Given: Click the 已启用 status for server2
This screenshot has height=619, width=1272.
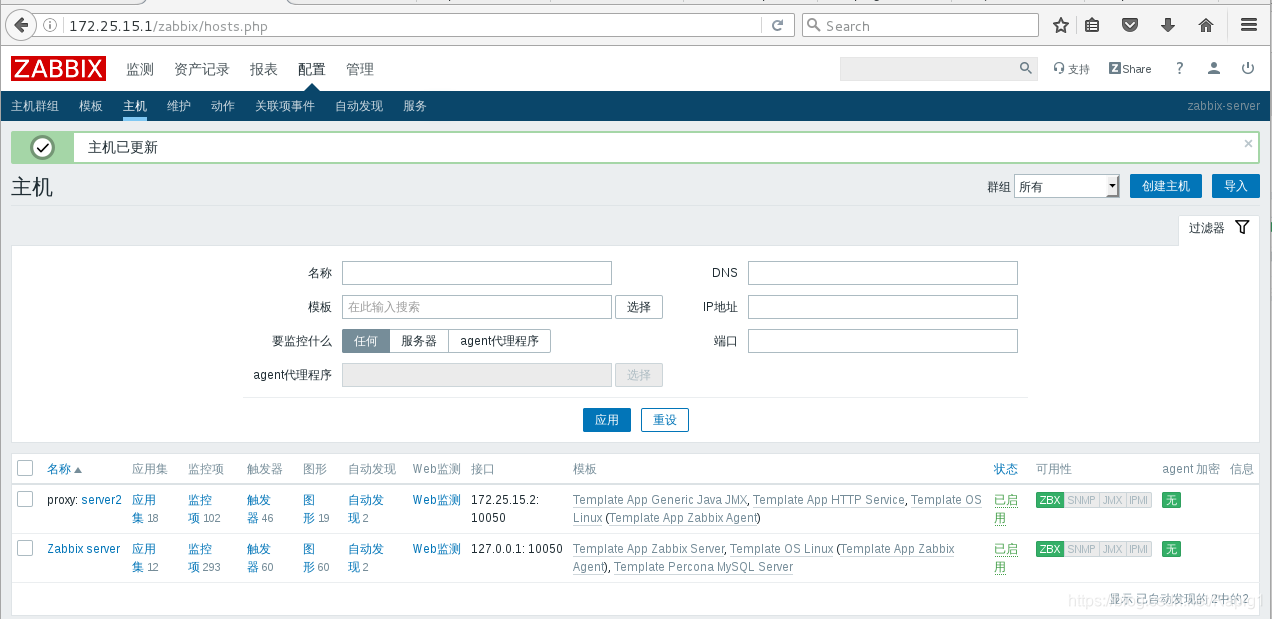Looking at the screenshot, I should pyautogui.click(x=1006, y=509).
